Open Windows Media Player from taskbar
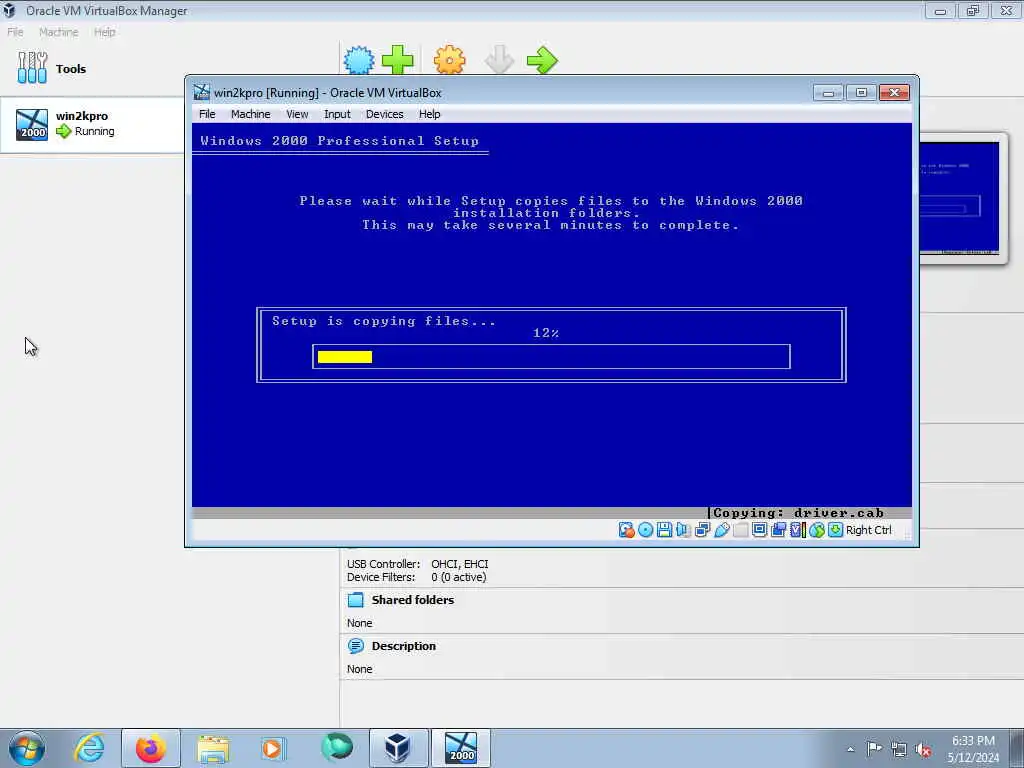The height and width of the screenshot is (768, 1024). 273,748
